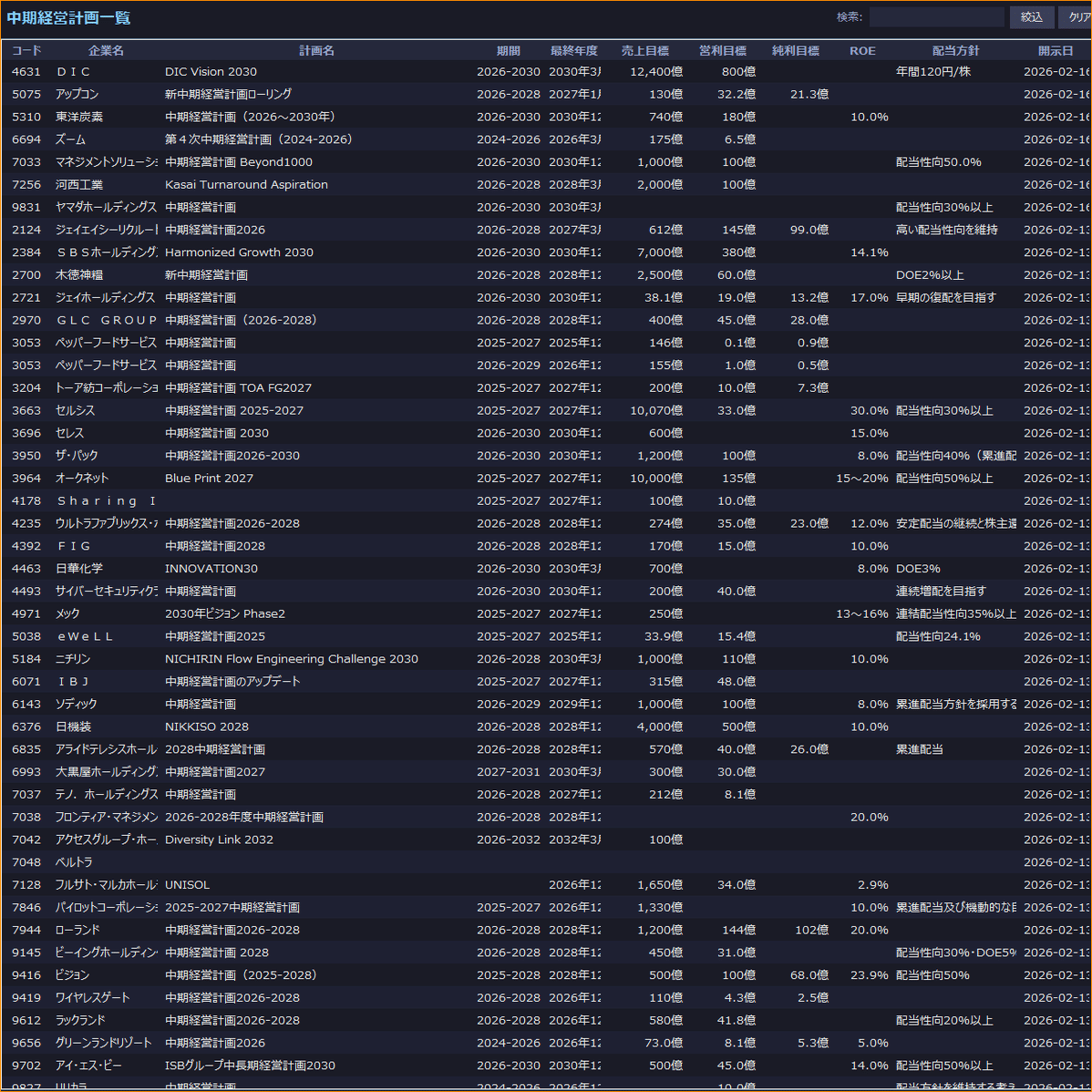Sort by the 計画名 column header
Image resolution: width=1092 pixels, height=1092 pixels.
pos(316,50)
